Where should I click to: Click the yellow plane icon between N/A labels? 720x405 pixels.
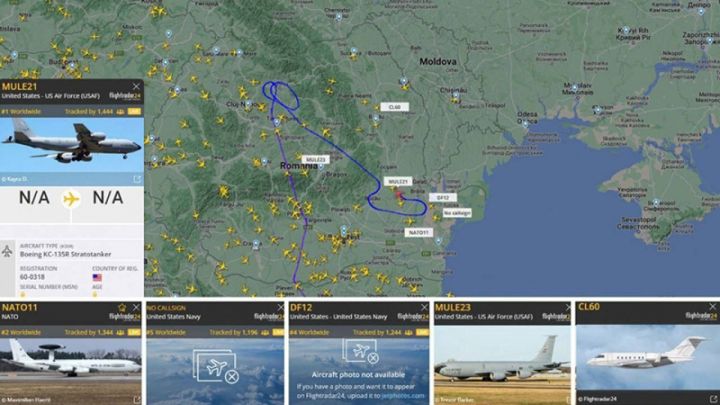point(71,199)
